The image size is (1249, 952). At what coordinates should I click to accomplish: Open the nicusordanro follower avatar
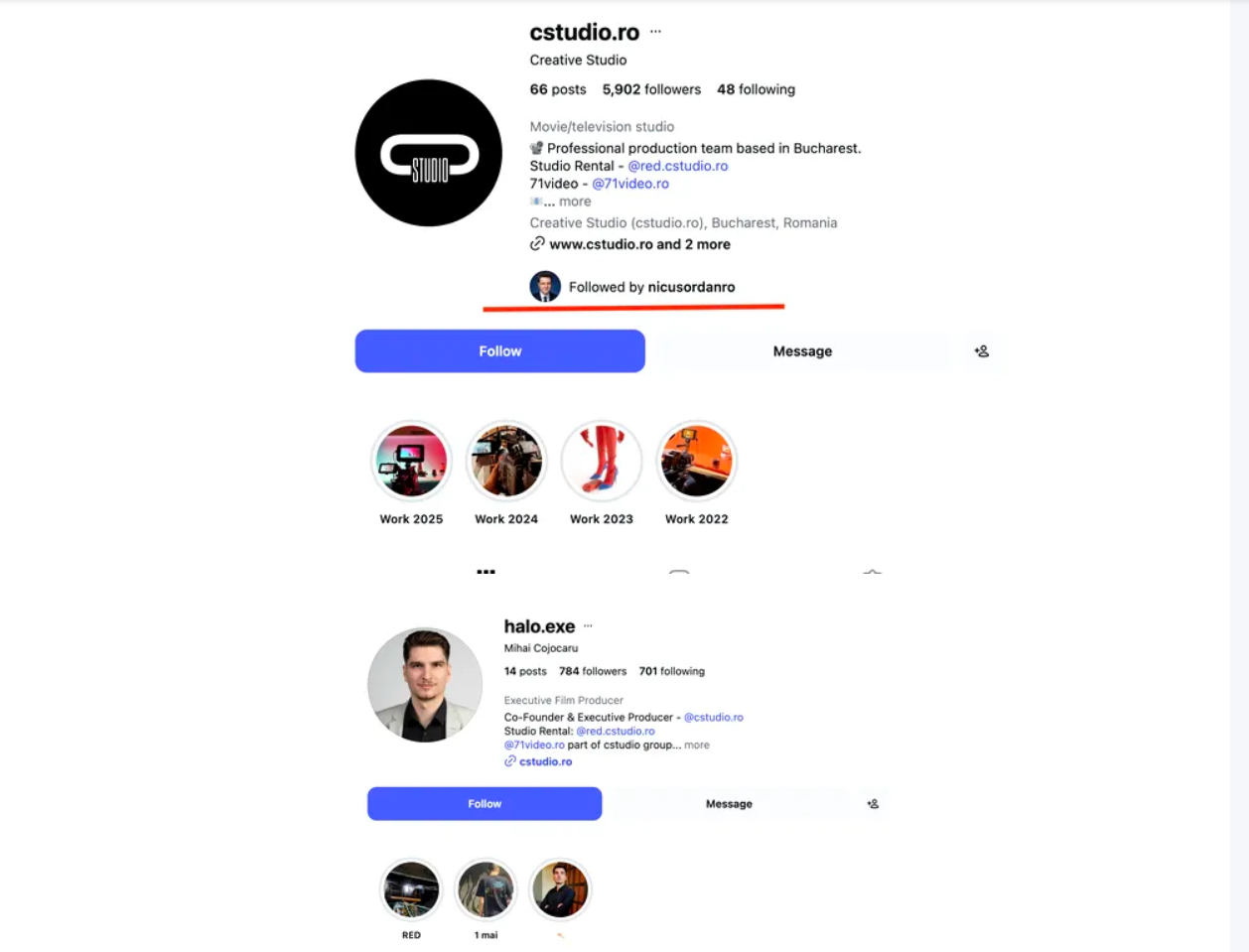(545, 287)
